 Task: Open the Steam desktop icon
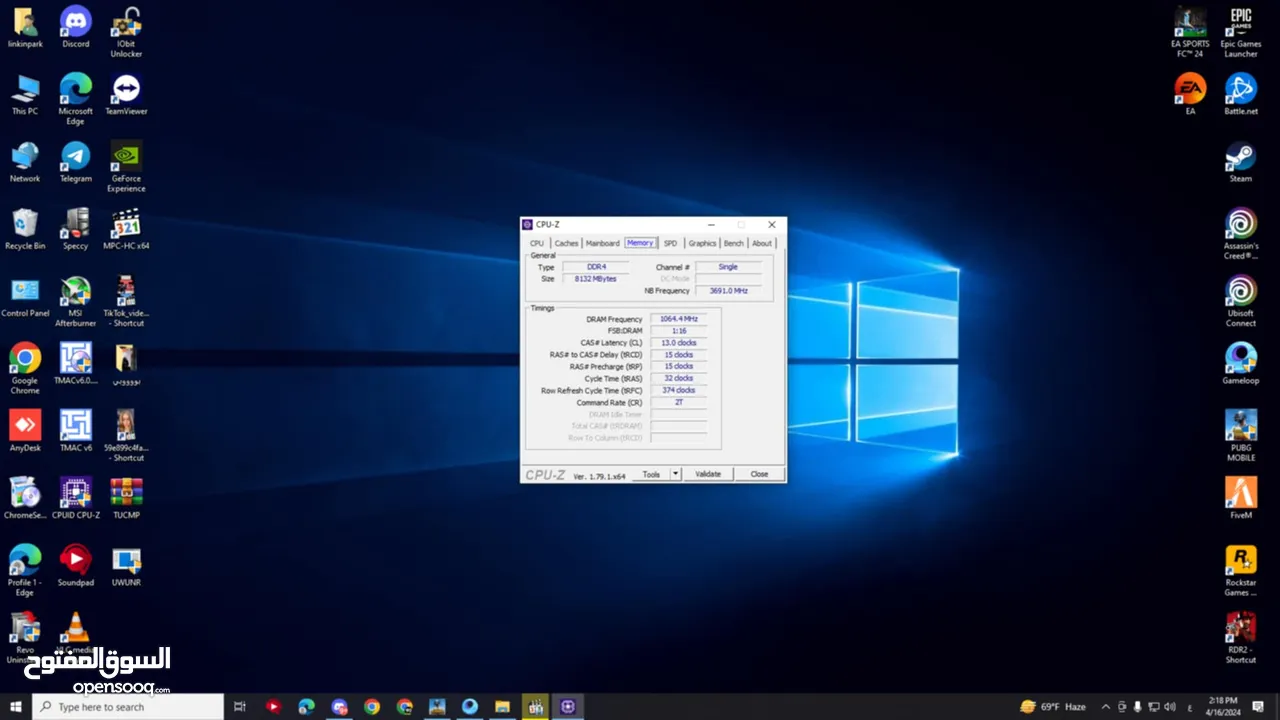click(1241, 162)
